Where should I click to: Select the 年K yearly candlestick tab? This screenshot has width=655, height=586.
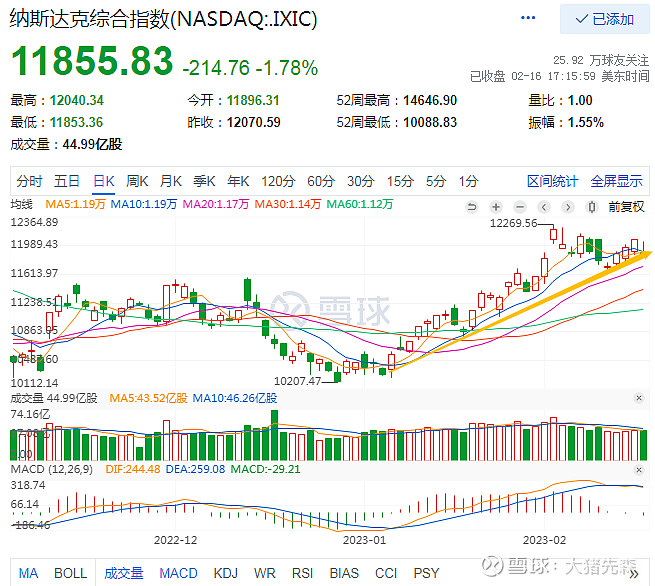pyautogui.click(x=238, y=181)
